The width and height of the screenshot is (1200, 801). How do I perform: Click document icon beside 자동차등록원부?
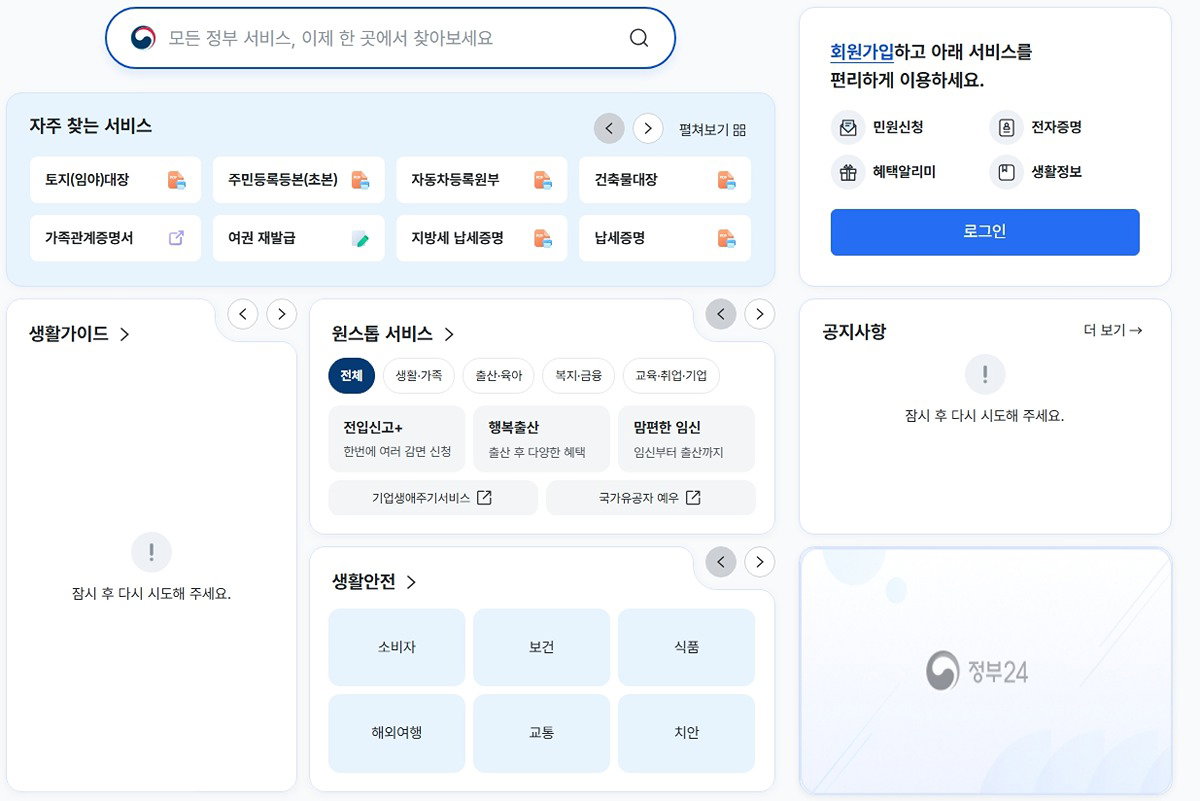(x=542, y=181)
